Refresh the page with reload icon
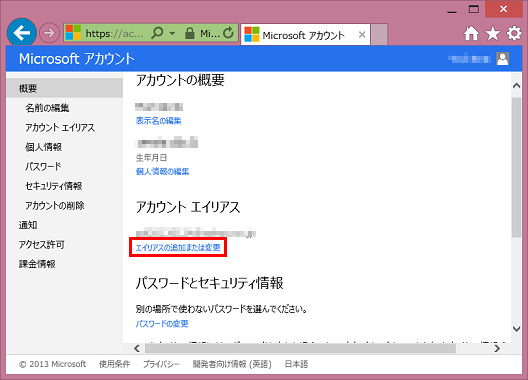The height and width of the screenshot is (380, 528). pyautogui.click(x=229, y=33)
